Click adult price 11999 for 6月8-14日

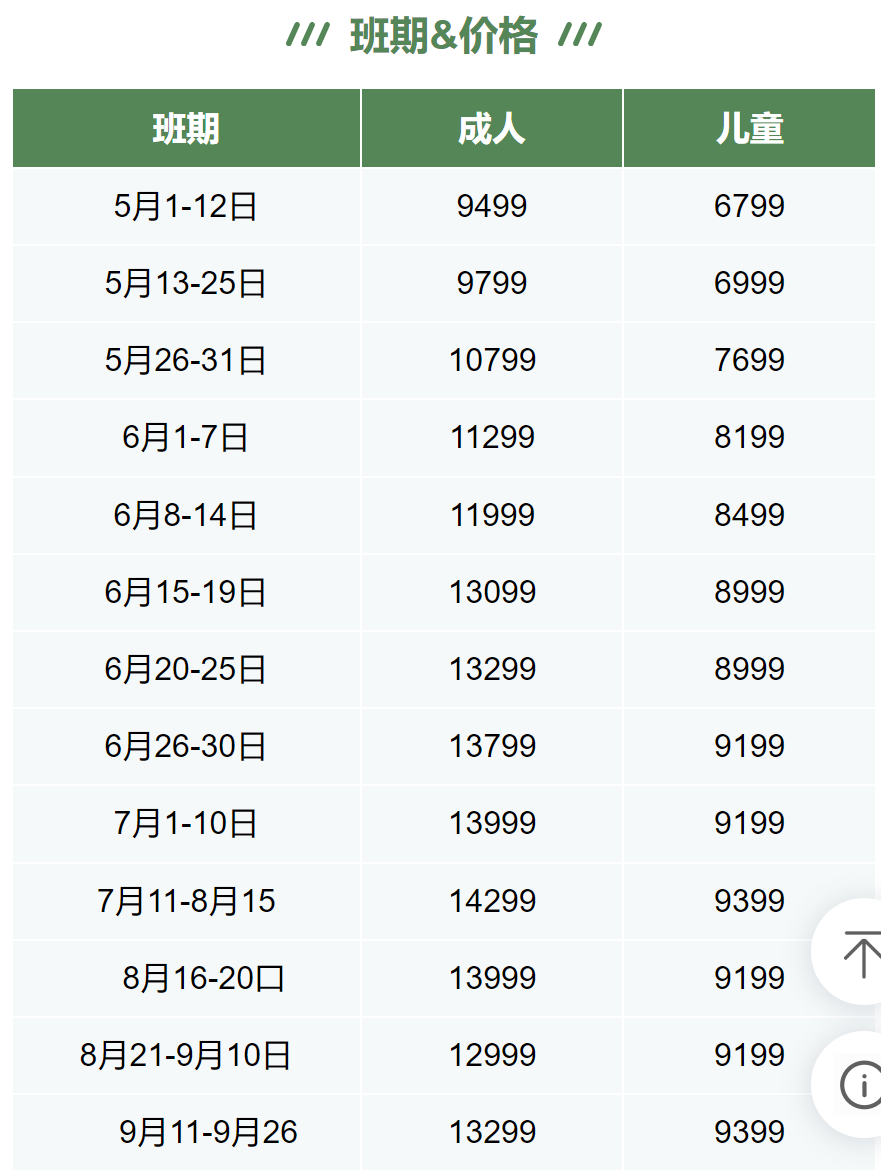491,515
